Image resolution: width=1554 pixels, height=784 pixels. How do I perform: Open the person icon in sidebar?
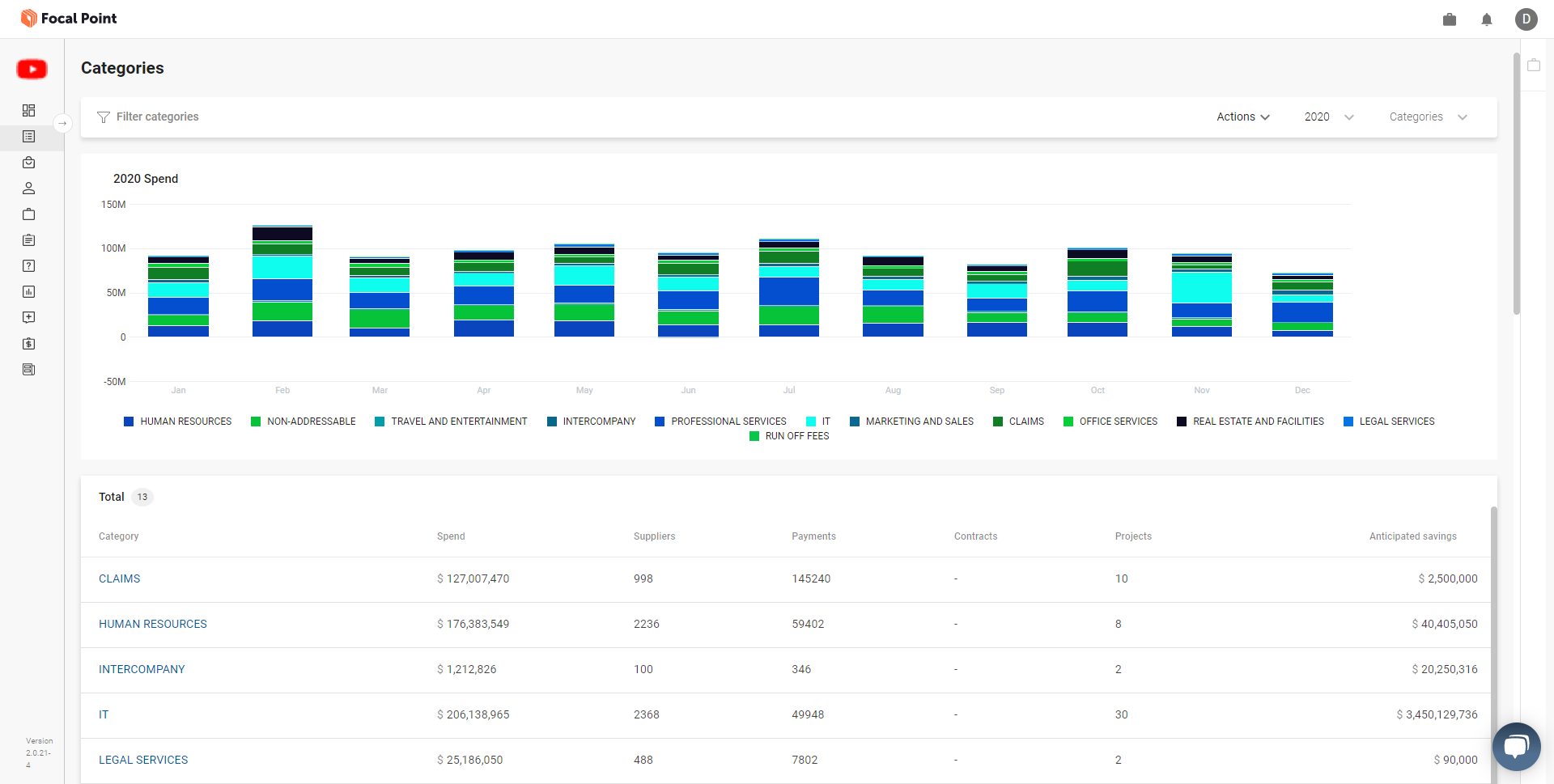(x=29, y=189)
